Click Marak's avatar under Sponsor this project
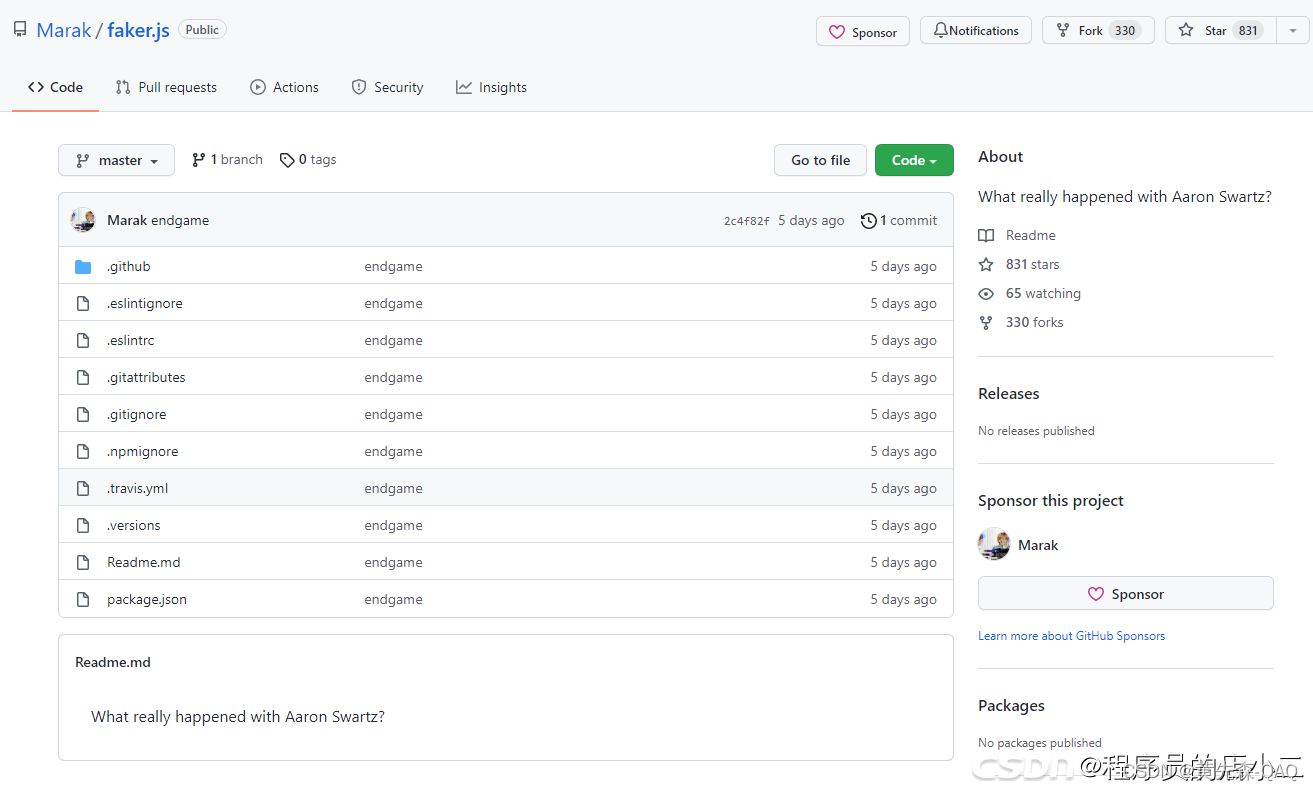Screen dimensions: 1313x791 click(994, 544)
